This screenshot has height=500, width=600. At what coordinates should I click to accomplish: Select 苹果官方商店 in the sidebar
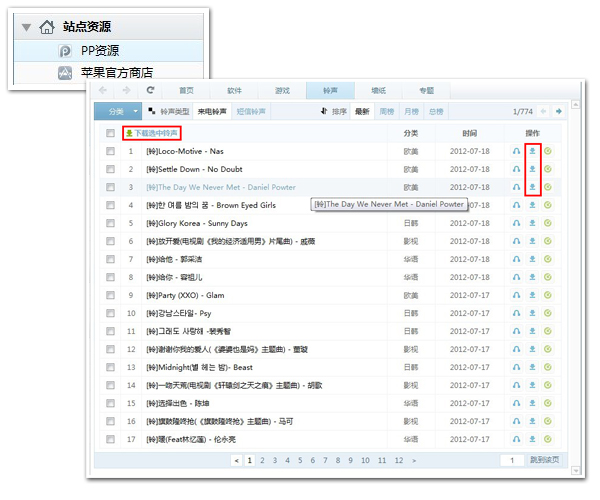(116, 72)
